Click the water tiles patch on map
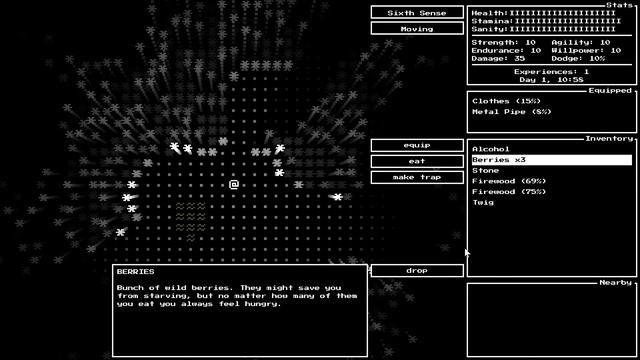 pyautogui.click(x=191, y=221)
